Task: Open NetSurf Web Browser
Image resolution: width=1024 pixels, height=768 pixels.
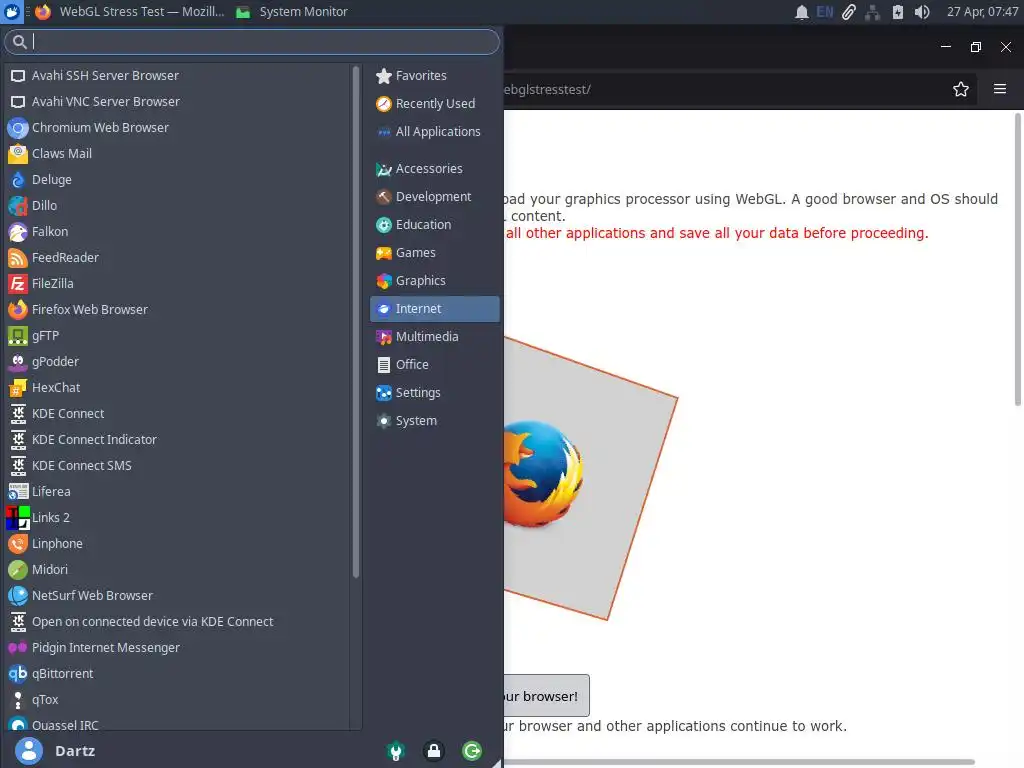Action: tap(177, 596)
